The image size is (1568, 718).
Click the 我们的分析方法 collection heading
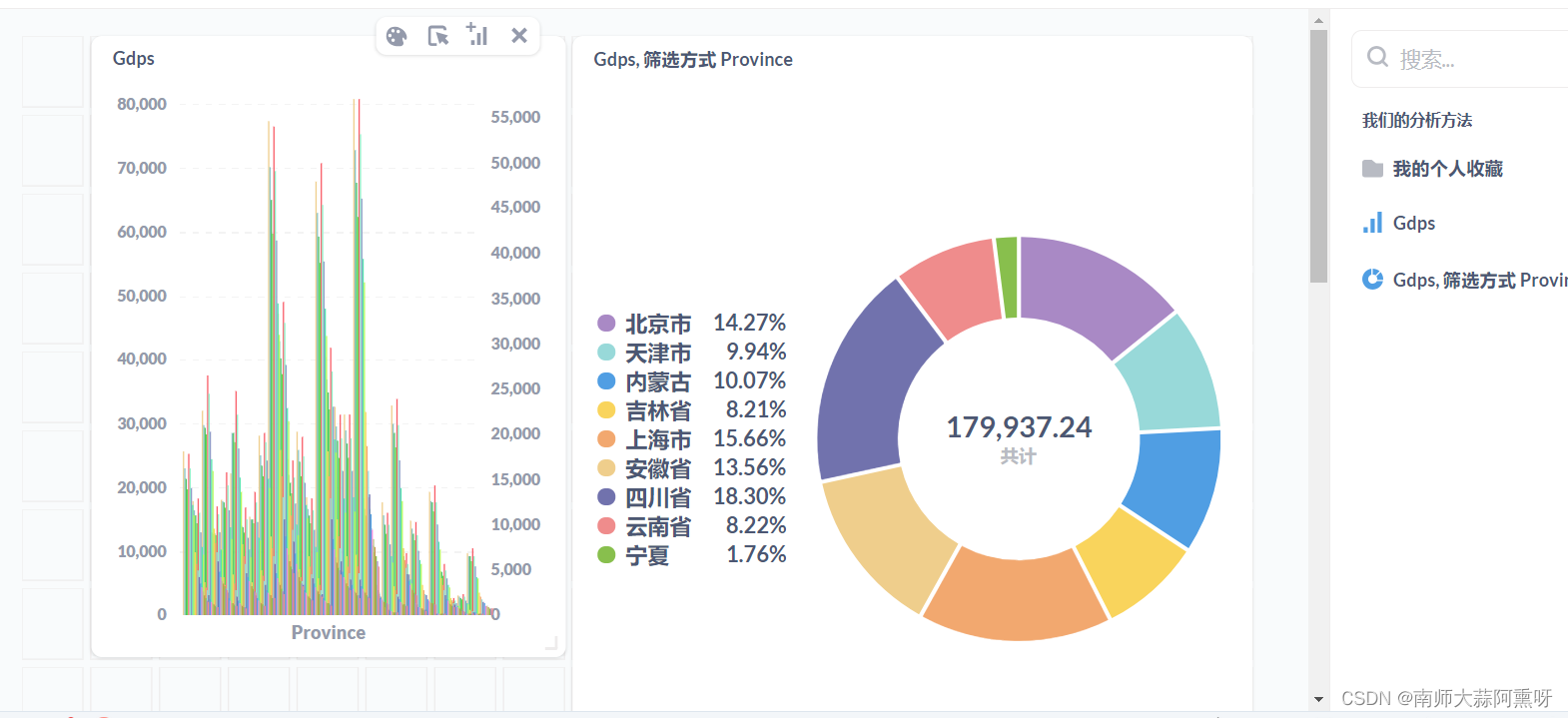pos(1416,120)
